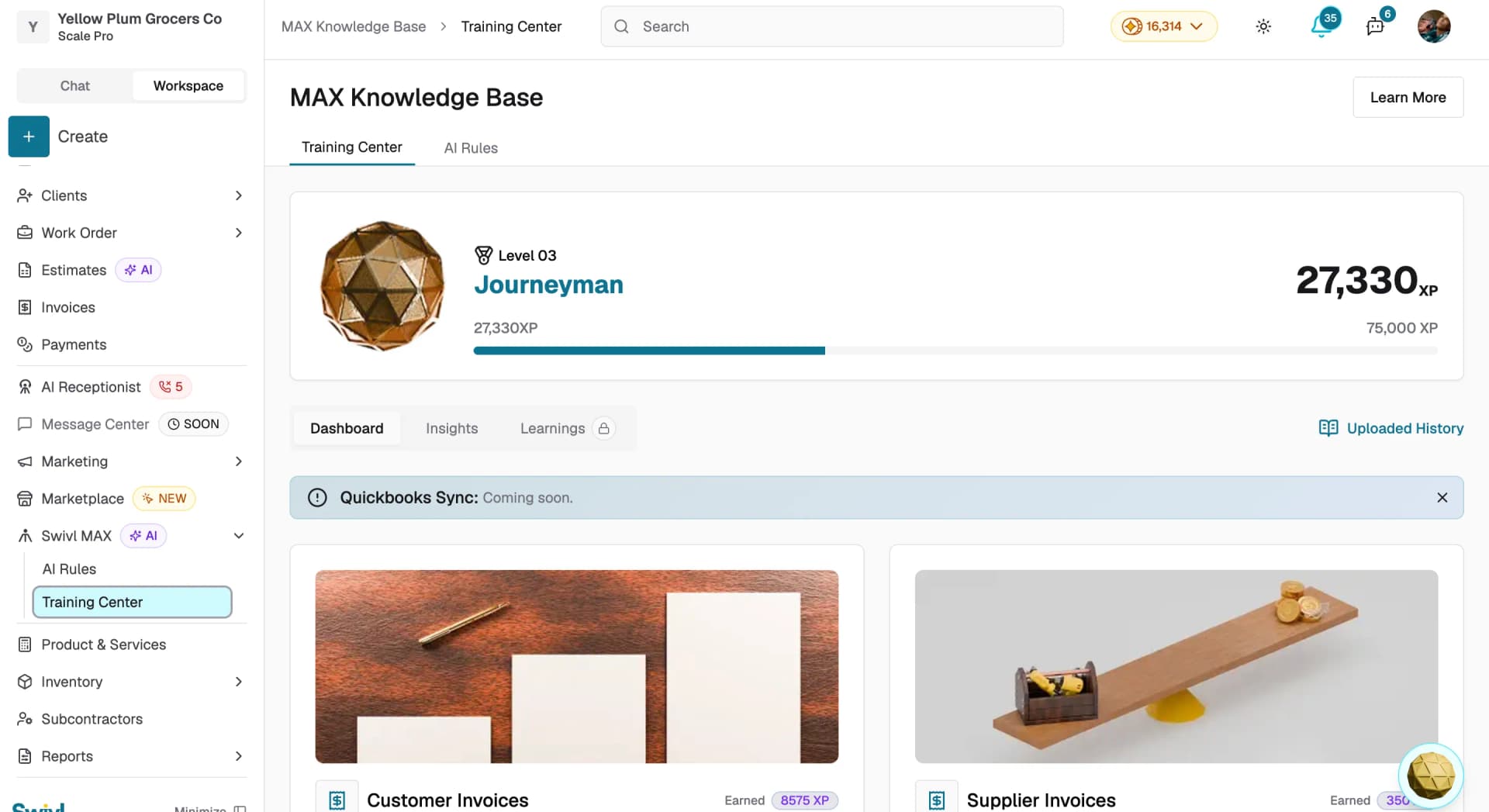Click the Journeyman bronze badge image
1489x812 pixels.
pos(383,286)
